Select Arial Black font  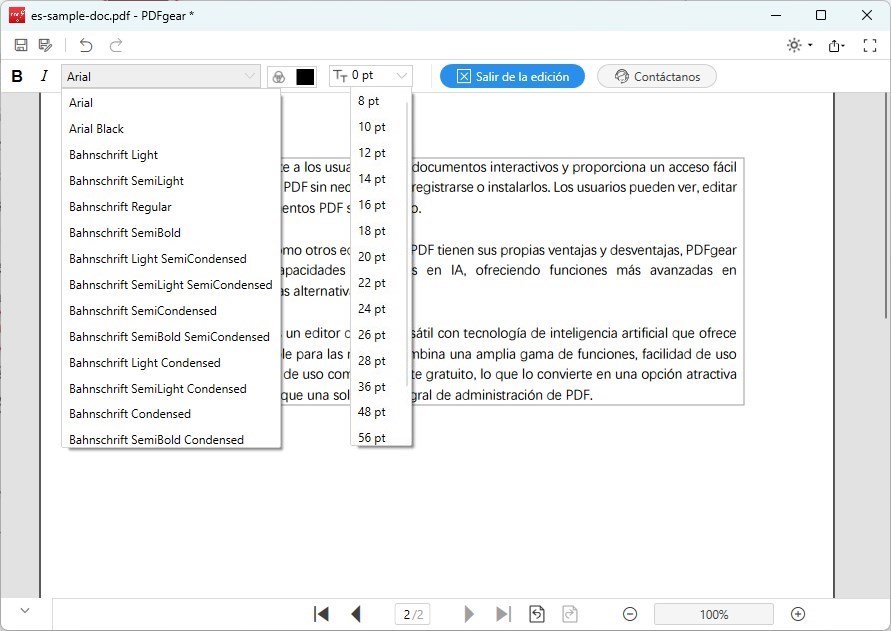171,129
